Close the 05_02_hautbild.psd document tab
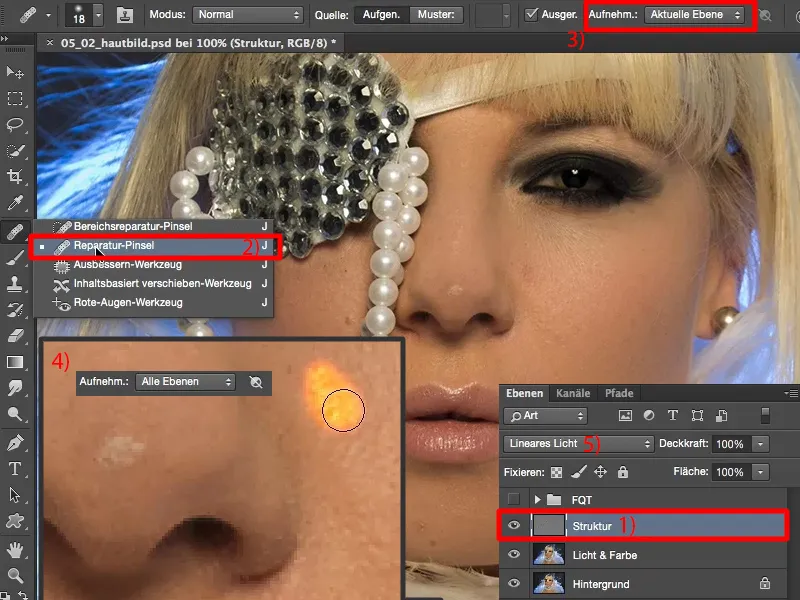 pyautogui.click(x=49, y=43)
